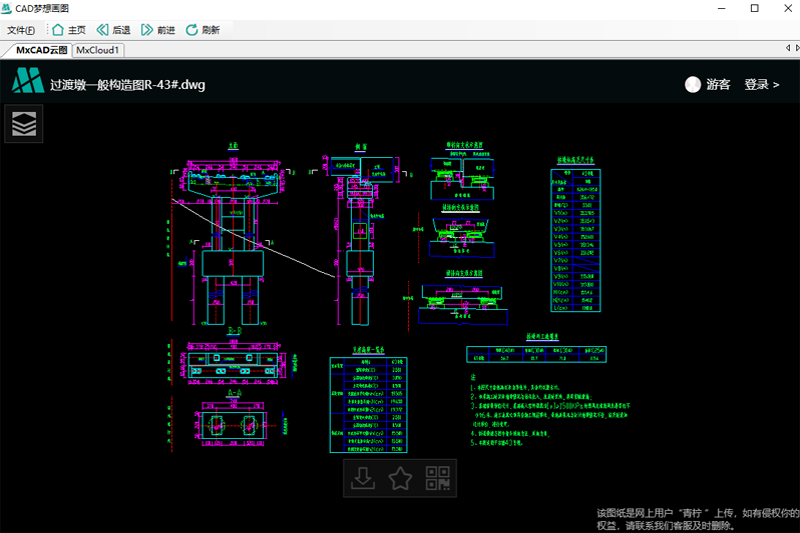Viewport: 800px width, 533px height.
Task: Show the QR code for this drawing
Action: coord(437,479)
